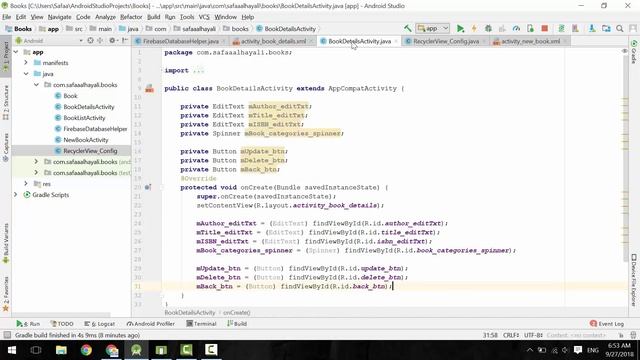Open the File menu

[x=7, y=17]
